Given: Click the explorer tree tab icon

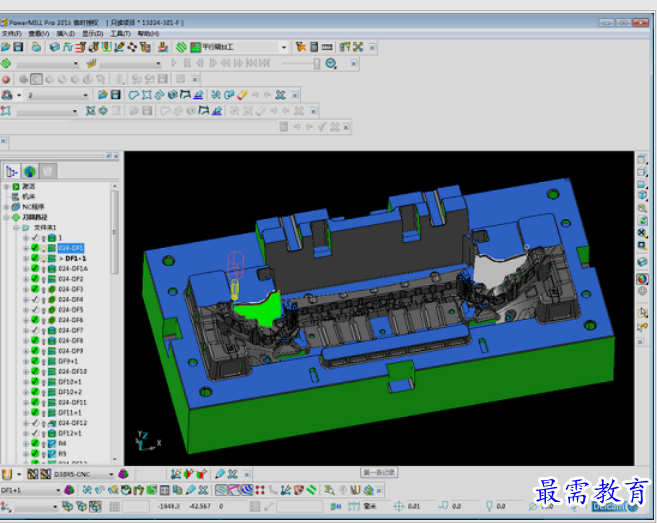Looking at the screenshot, I should click(x=11, y=171).
